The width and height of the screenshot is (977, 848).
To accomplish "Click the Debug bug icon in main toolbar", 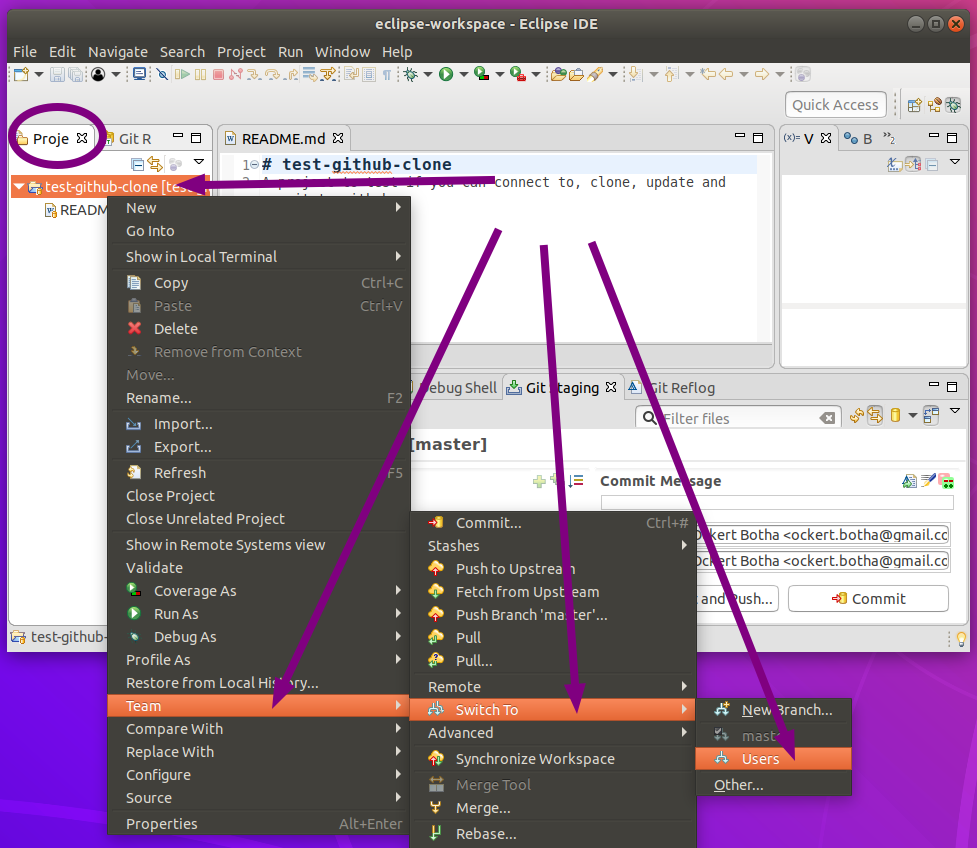I will click(x=410, y=75).
